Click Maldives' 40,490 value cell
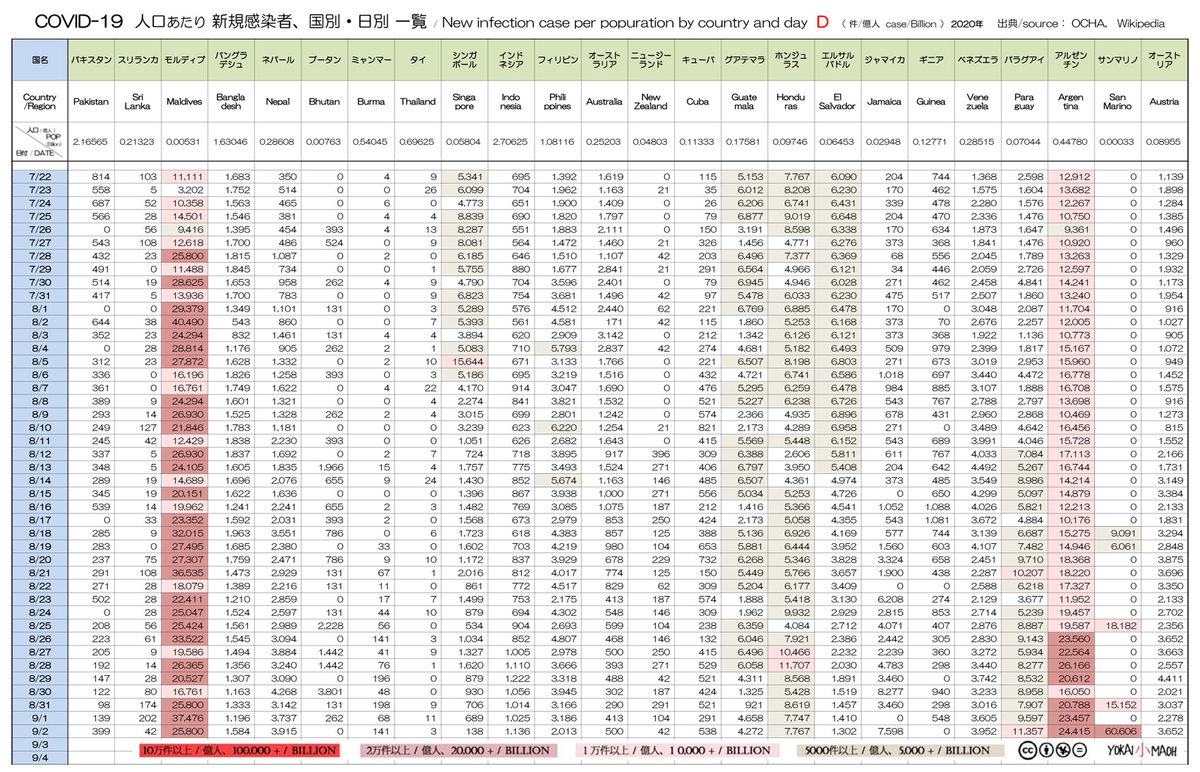The height and width of the screenshot is (772, 1200). 183,321
